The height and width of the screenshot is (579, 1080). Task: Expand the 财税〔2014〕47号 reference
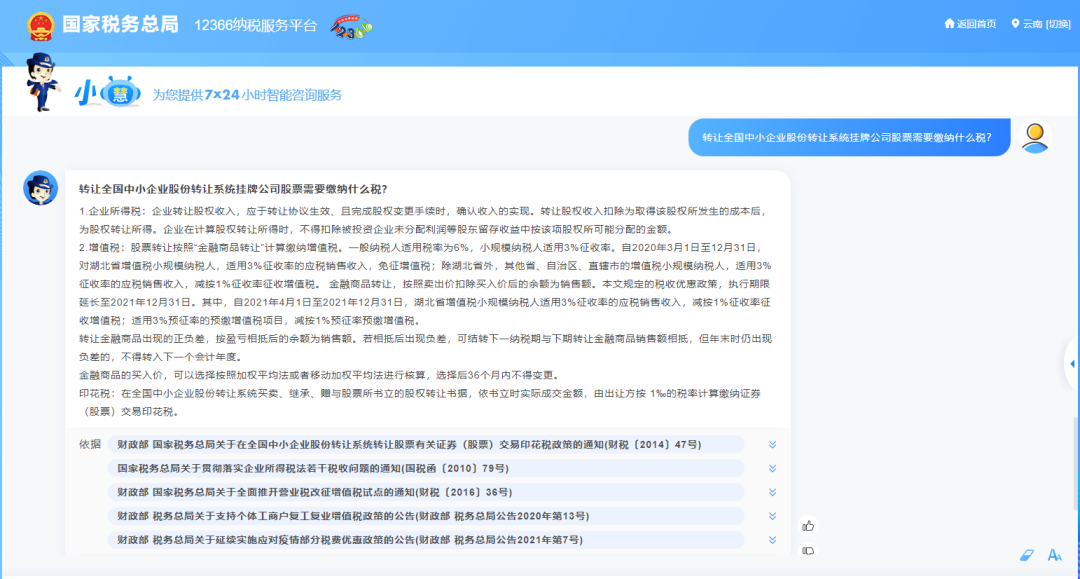(x=772, y=445)
